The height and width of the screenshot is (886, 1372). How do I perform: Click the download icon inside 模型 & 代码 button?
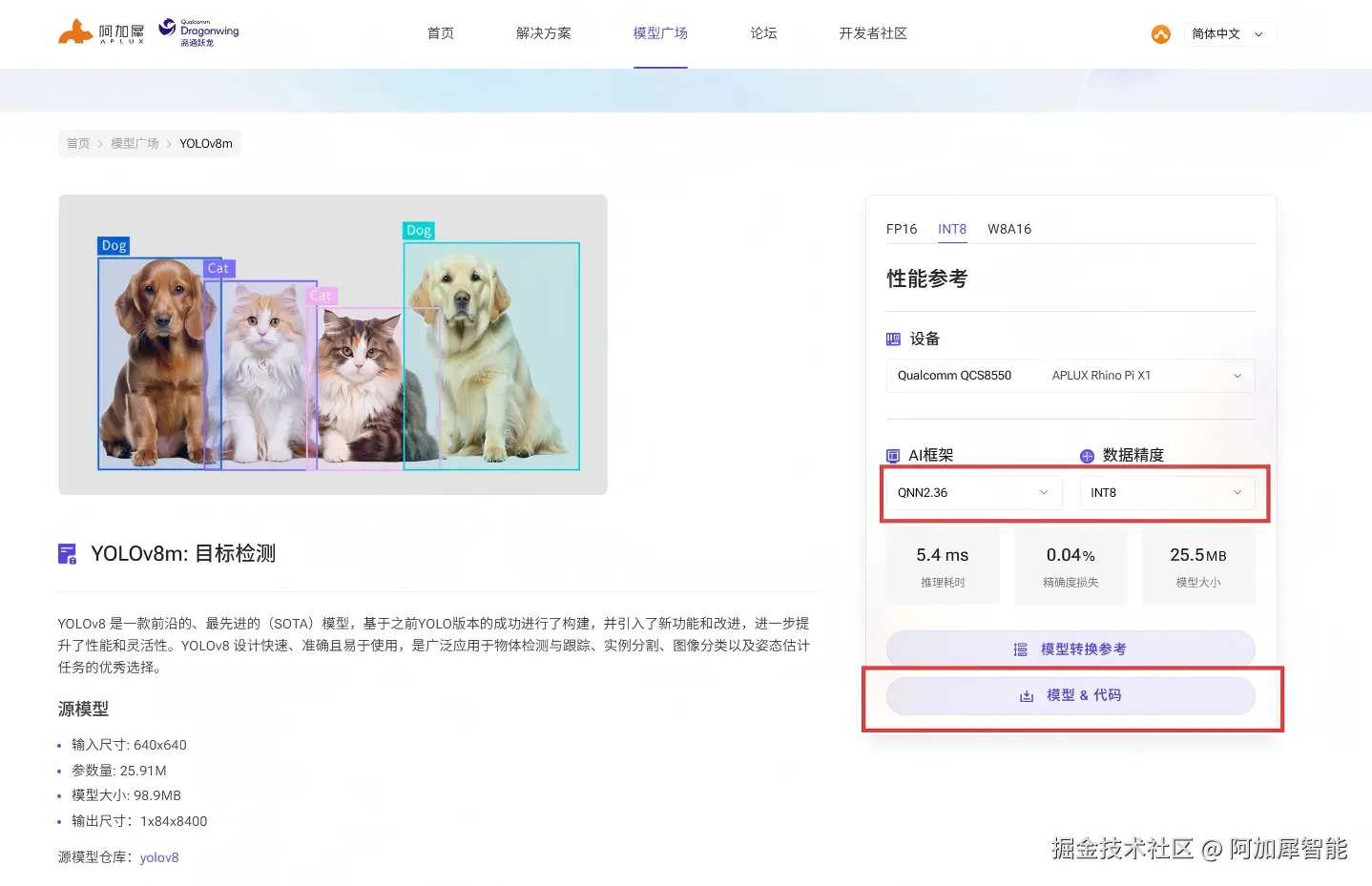[x=1026, y=695]
